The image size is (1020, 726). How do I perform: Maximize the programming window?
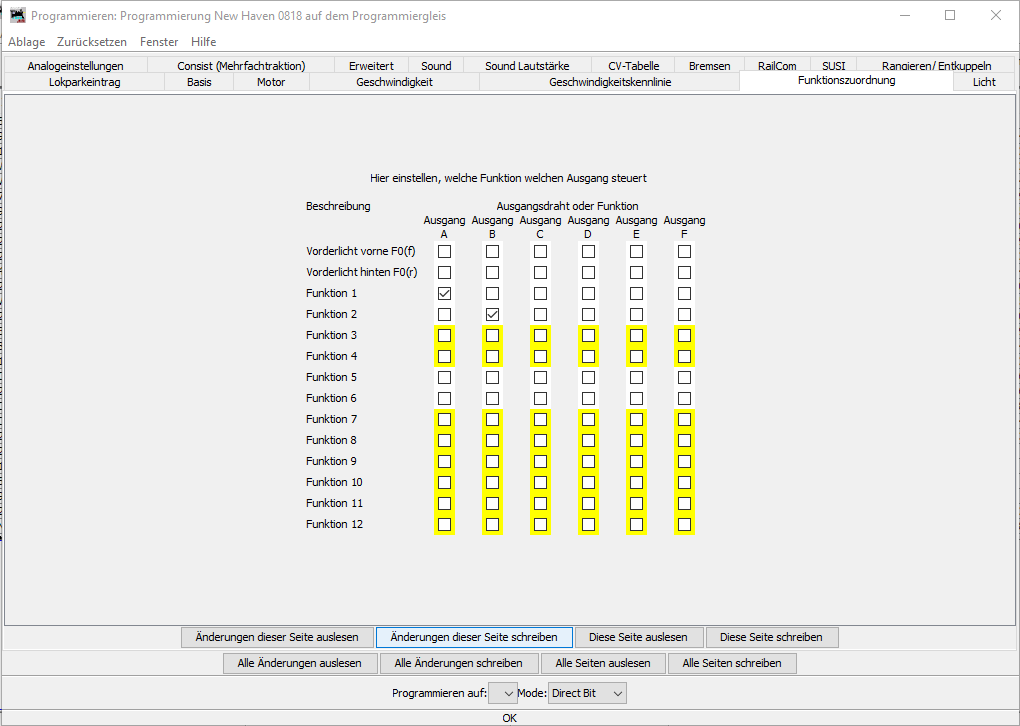pos(950,16)
